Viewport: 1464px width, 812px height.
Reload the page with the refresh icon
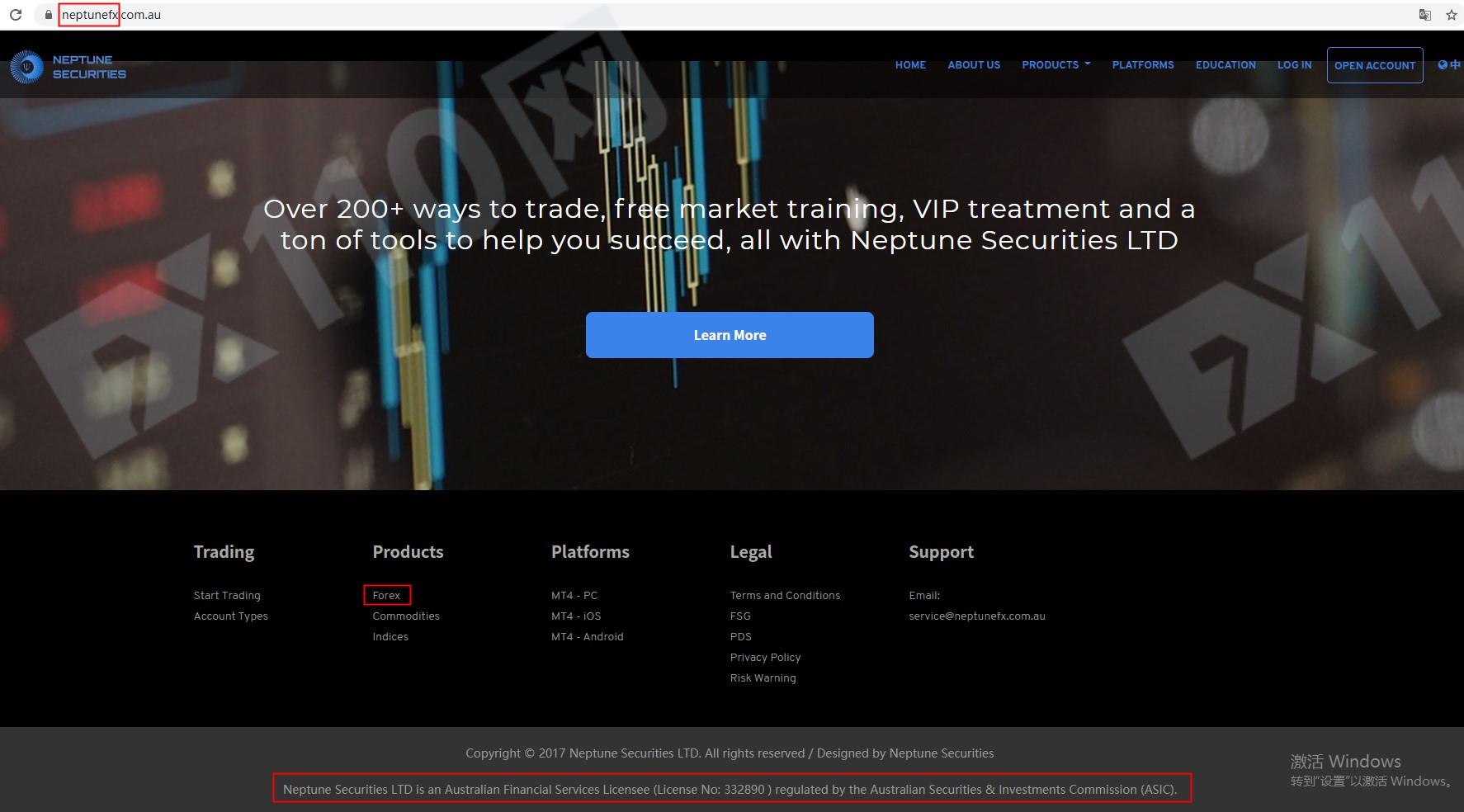pyautogui.click(x=15, y=15)
